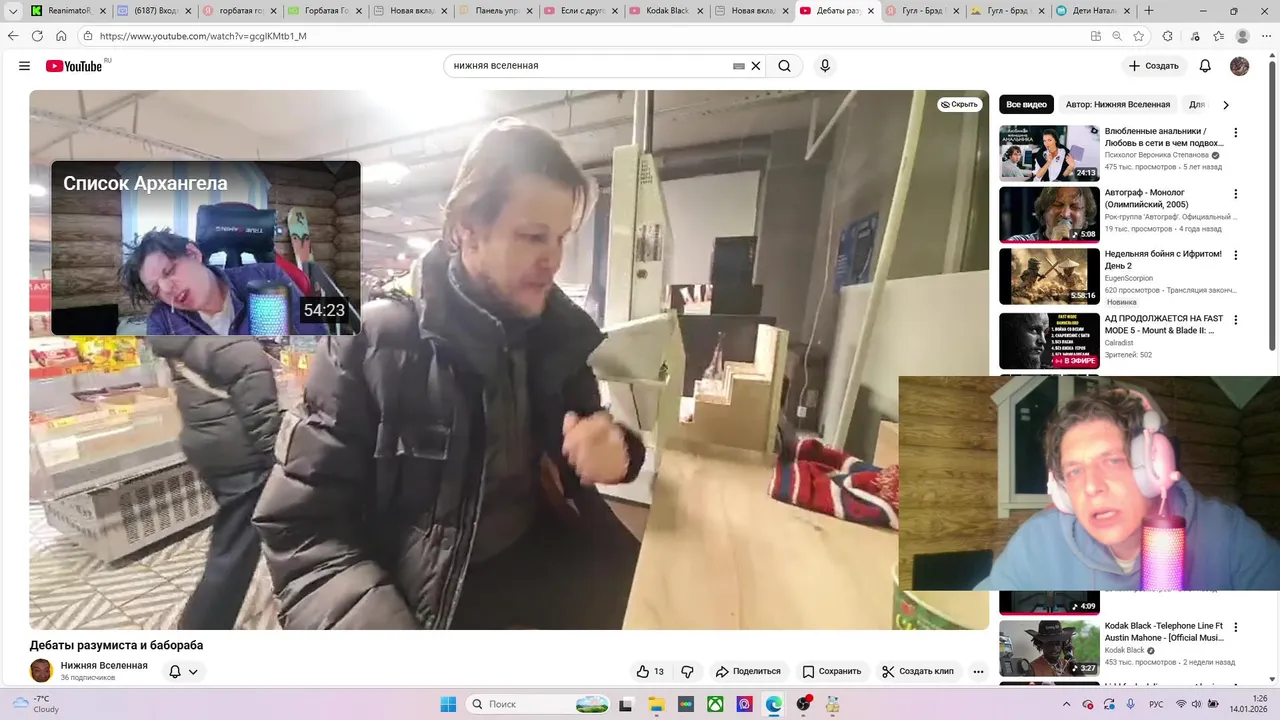Open the browser profile icon

(1242, 35)
